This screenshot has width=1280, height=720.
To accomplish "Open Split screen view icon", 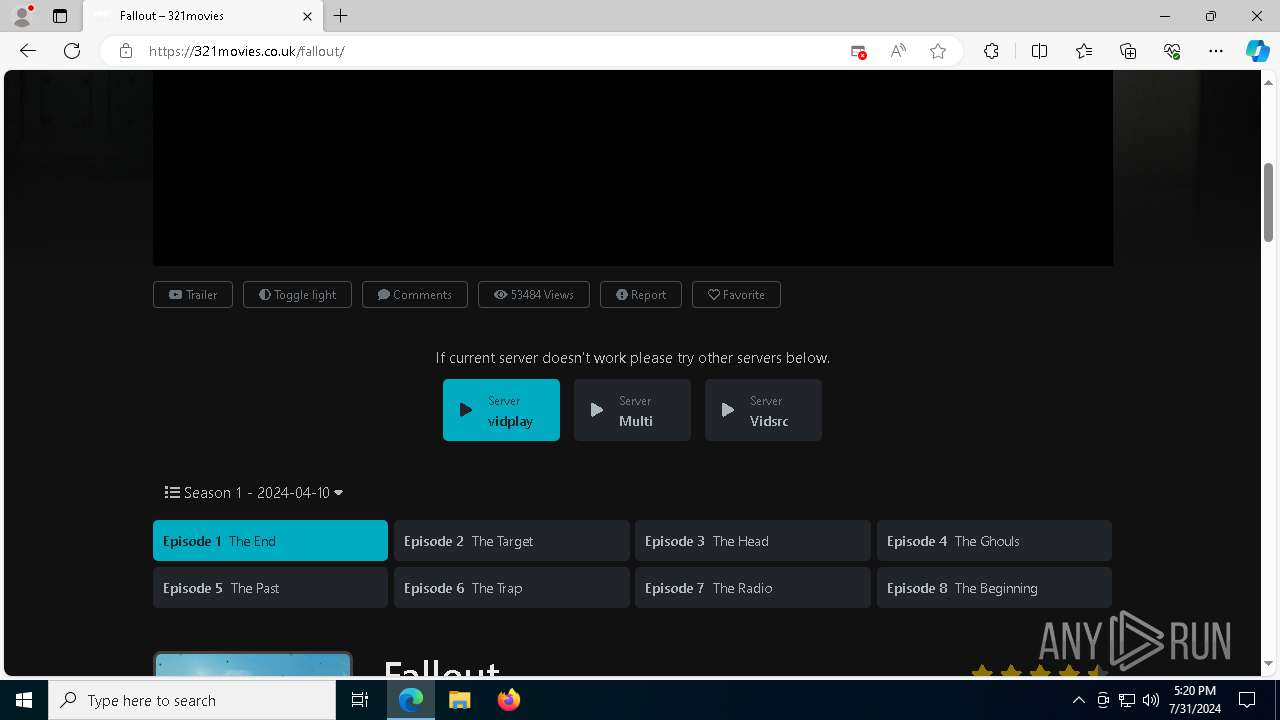I will click(x=1039, y=51).
